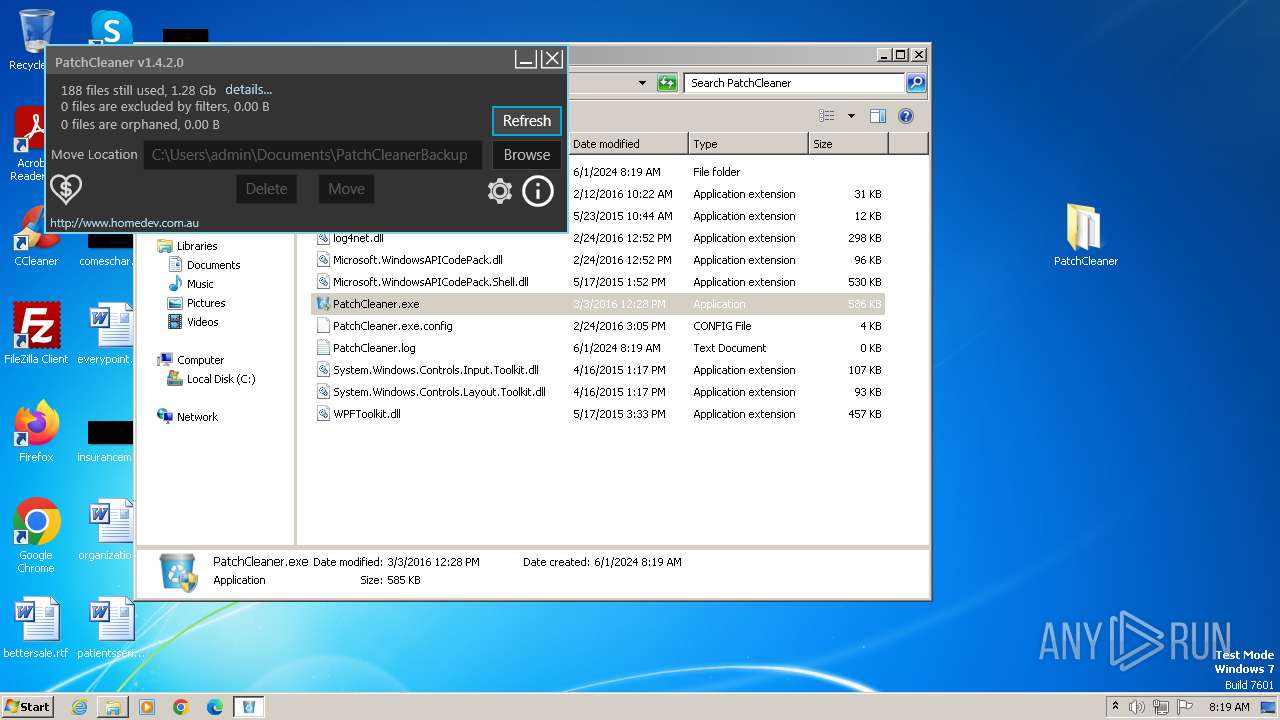Click the Search PatchCleaner box
The image size is (1280, 720).
click(x=795, y=83)
